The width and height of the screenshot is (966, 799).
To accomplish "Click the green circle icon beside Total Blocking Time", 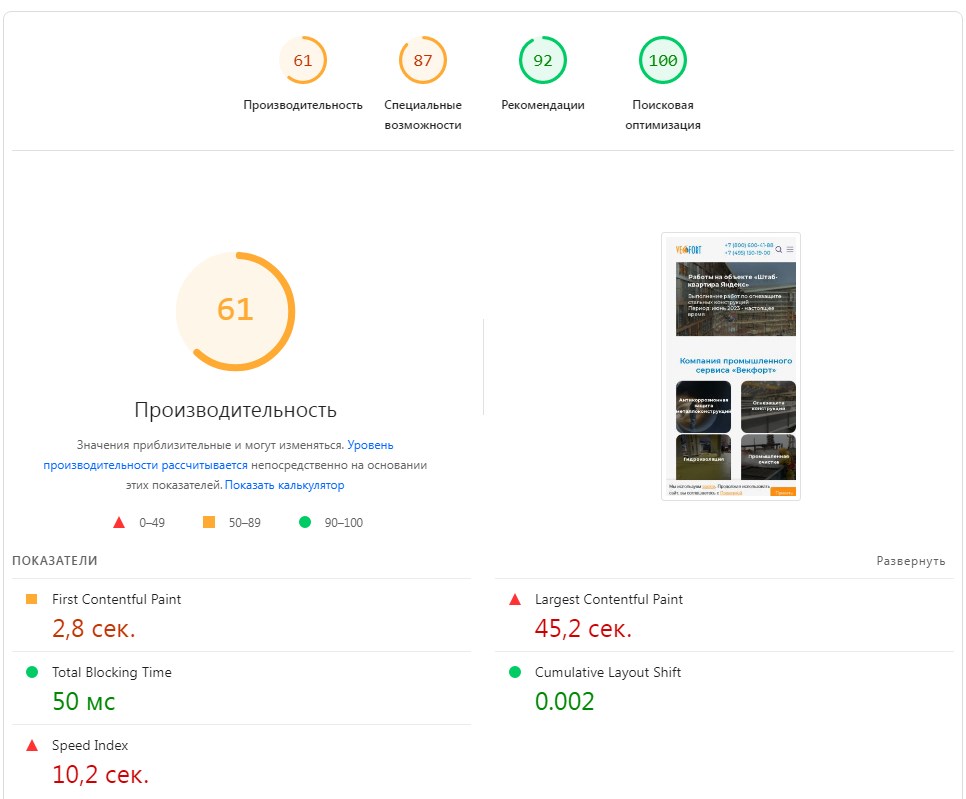I will (x=32, y=672).
